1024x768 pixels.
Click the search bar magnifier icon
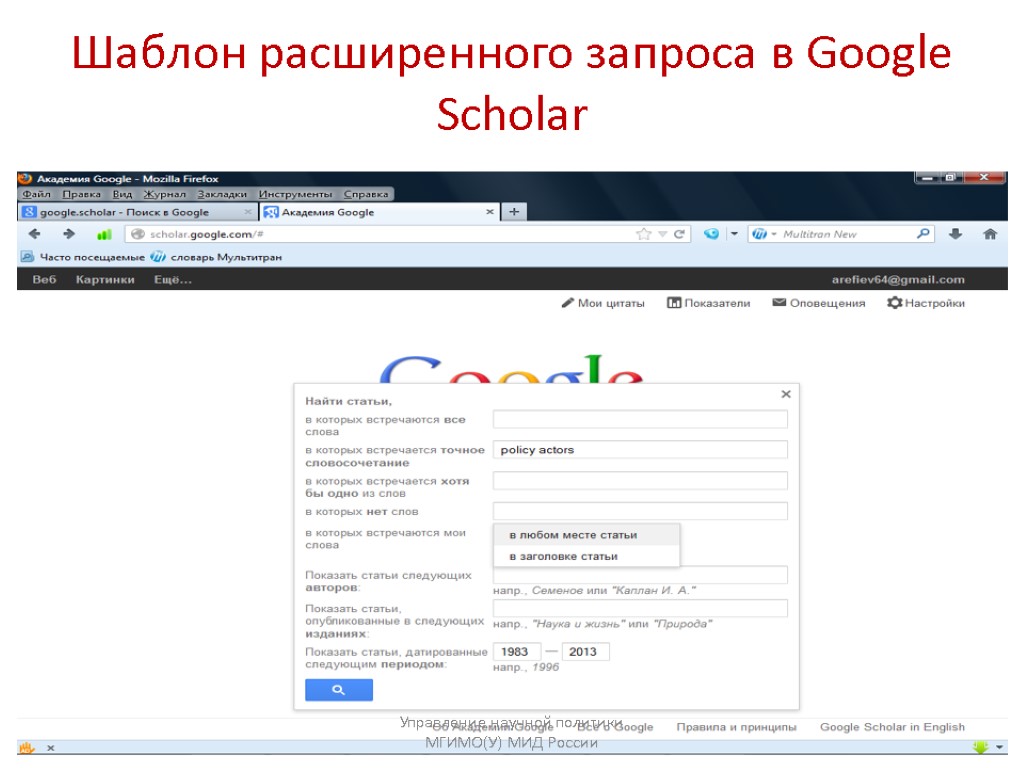[x=923, y=233]
